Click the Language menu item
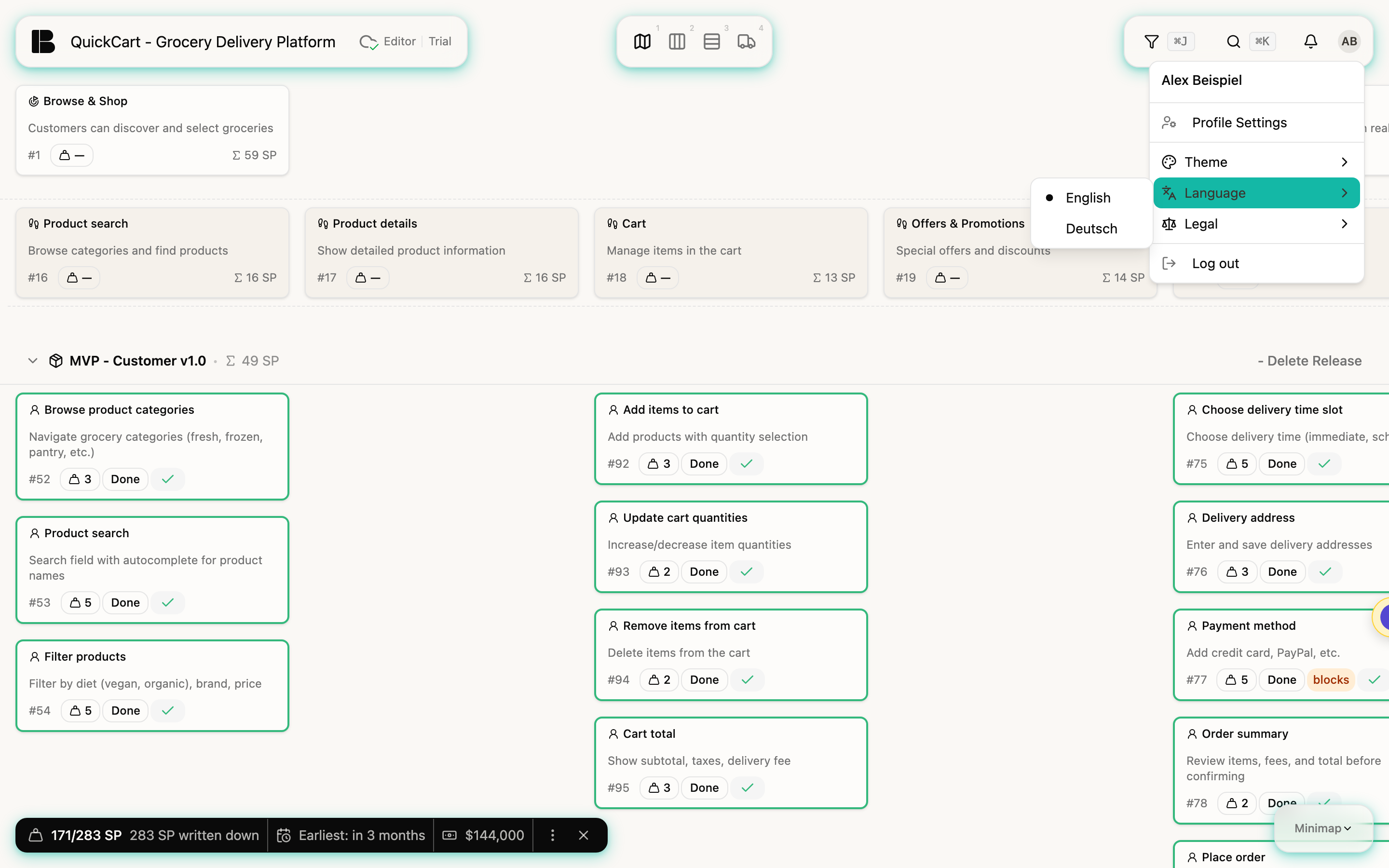This screenshot has height=868, width=1389. pos(1256,193)
